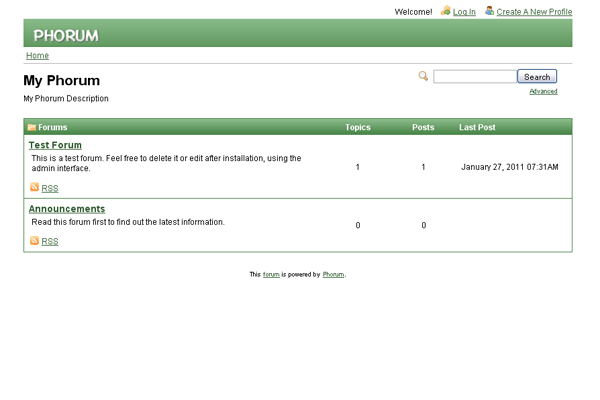Click the PHORUM logo in the green banner

coord(66,35)
